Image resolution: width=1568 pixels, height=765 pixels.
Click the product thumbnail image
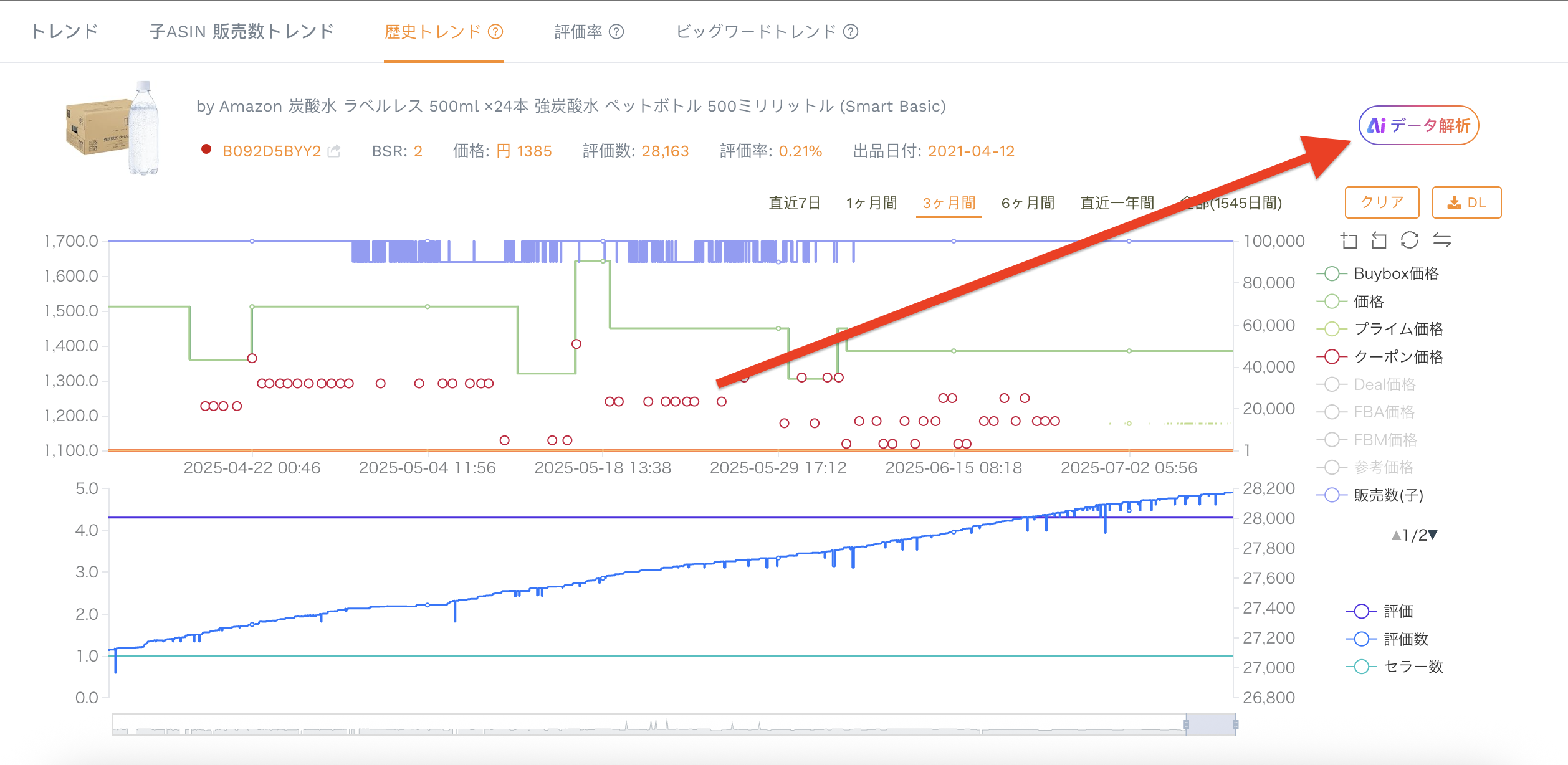coord(113,128)
